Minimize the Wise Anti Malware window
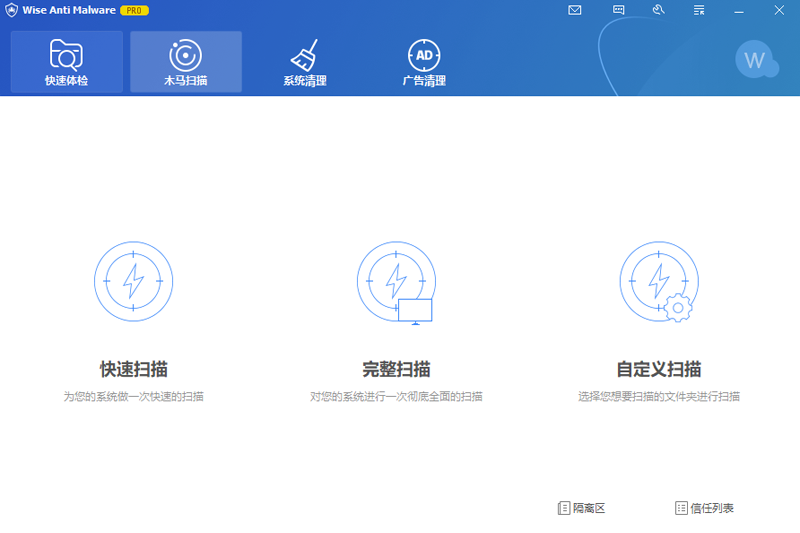Screen dimensions: 800x533 pos(739,10)
